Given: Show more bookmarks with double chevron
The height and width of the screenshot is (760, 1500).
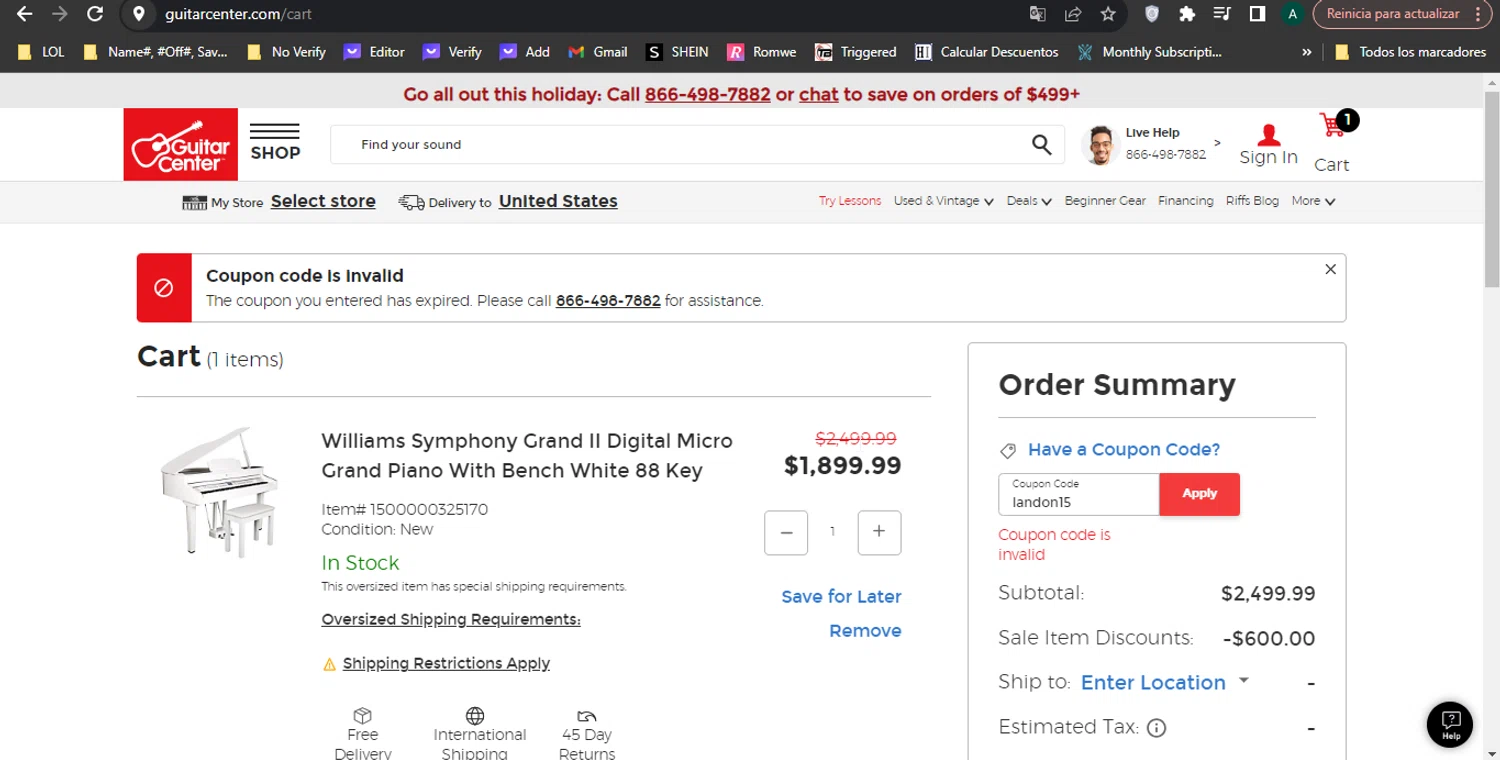Looking at the screenshot, I should [x=1306, y=52].
